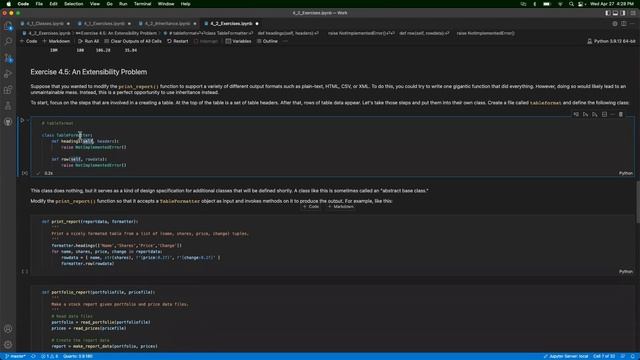Switch to the 4_1_Classes.ipynb tab

click(45, 24)
